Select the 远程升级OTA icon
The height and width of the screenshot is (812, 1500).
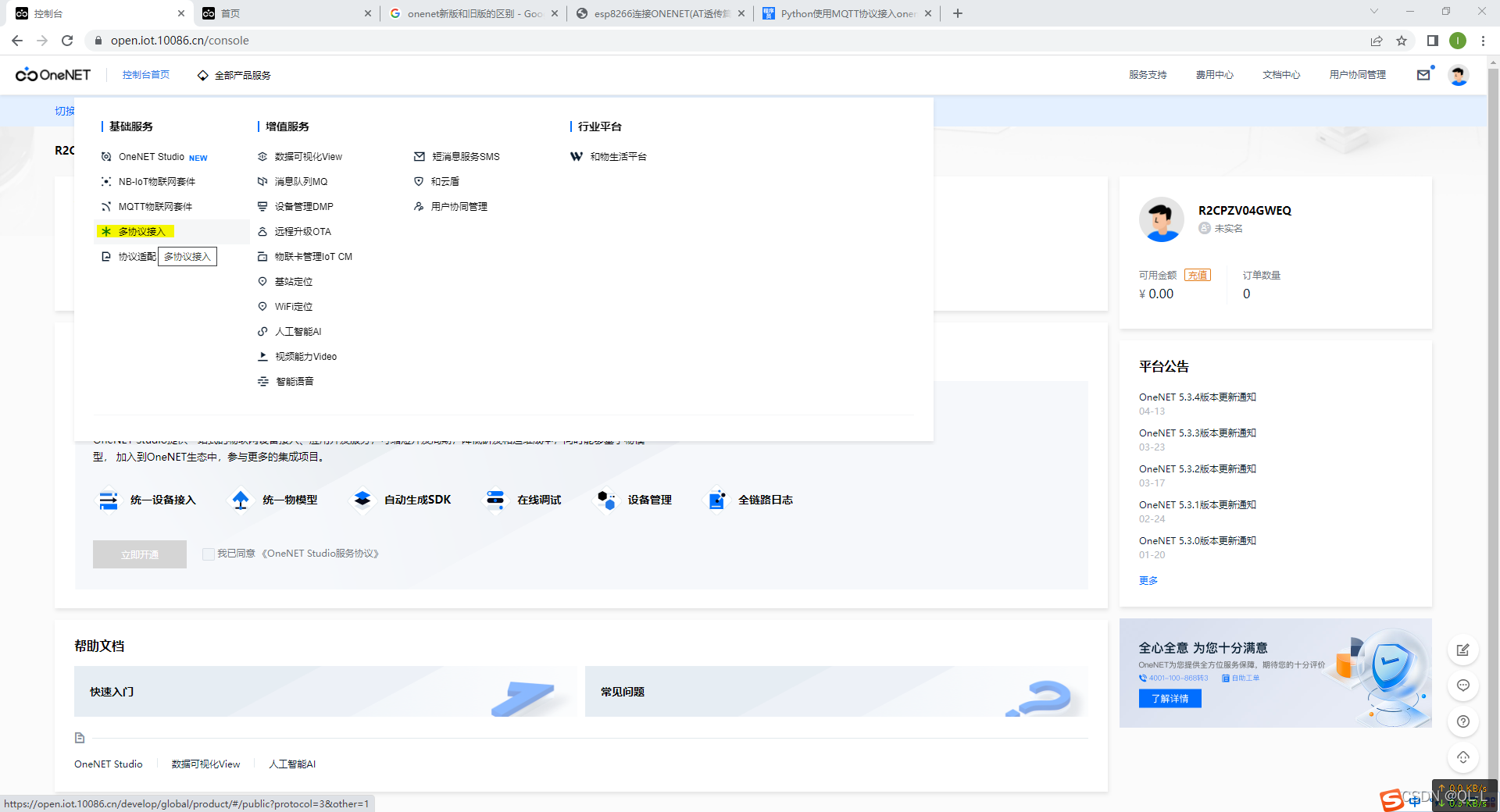pos(263,231)
